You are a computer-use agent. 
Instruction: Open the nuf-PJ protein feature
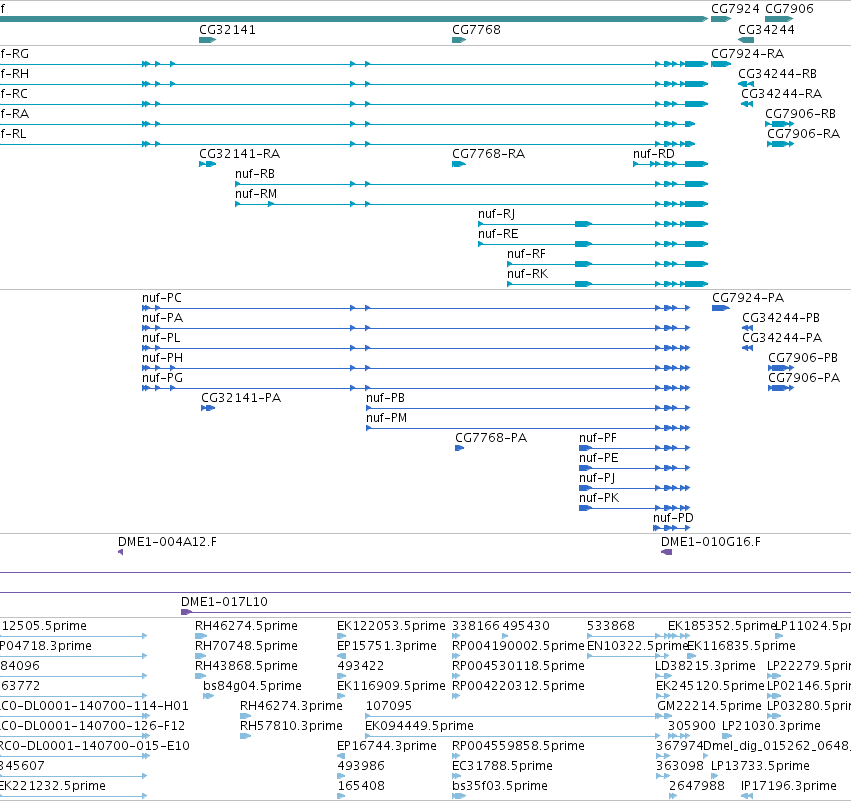(x=597, y=479)
